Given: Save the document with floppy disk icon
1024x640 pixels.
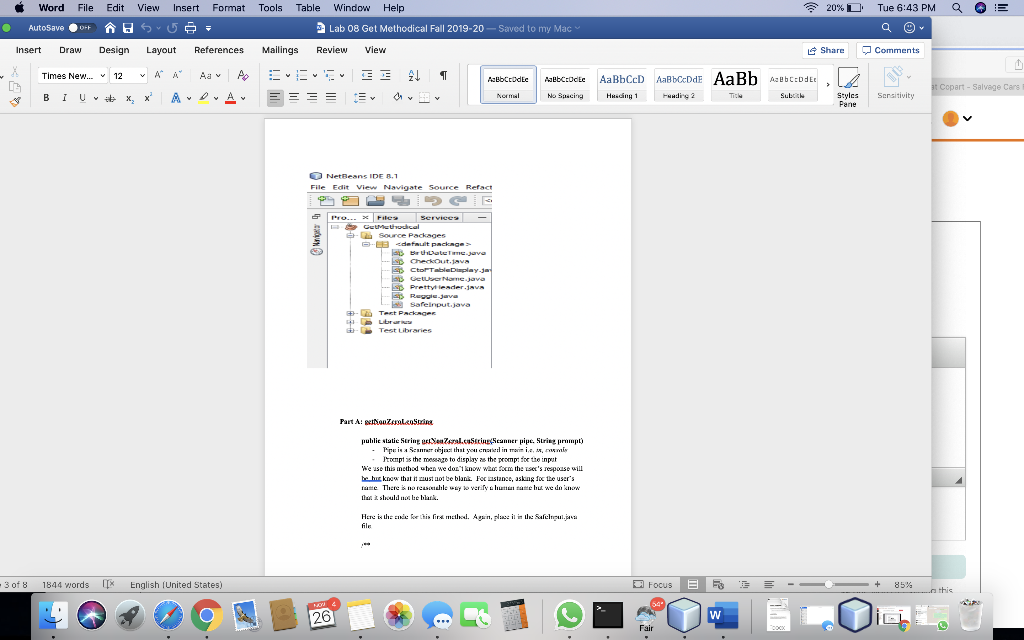Looking at the screenshot, I should point(128,28).
